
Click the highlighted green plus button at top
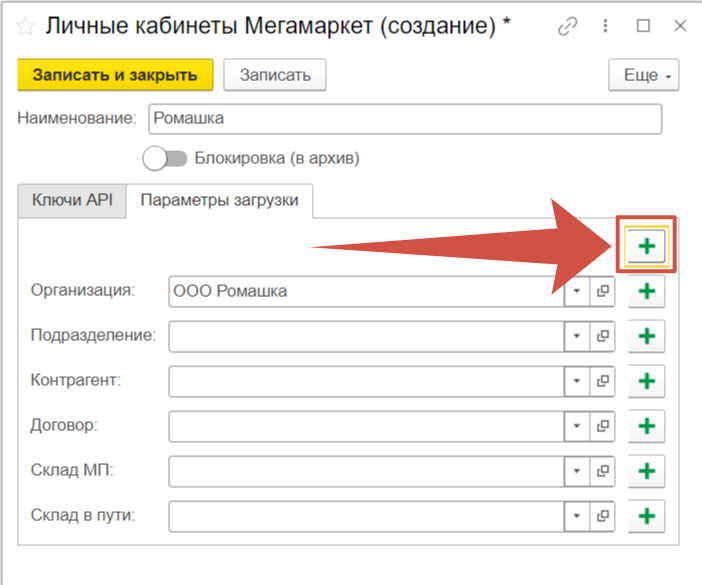[646, 245]
